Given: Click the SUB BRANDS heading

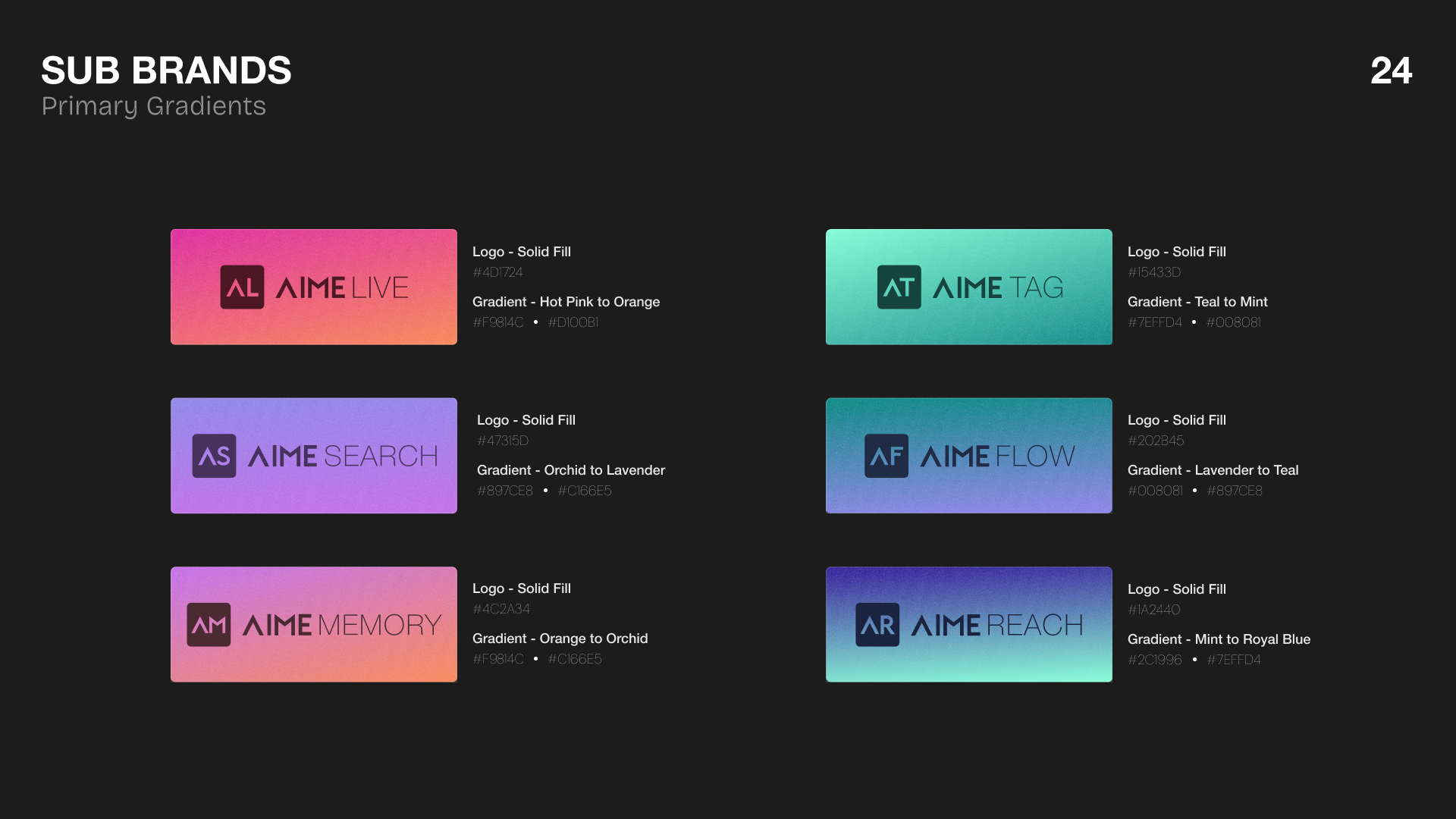Looking at the screenshot, I should point(166,70).
